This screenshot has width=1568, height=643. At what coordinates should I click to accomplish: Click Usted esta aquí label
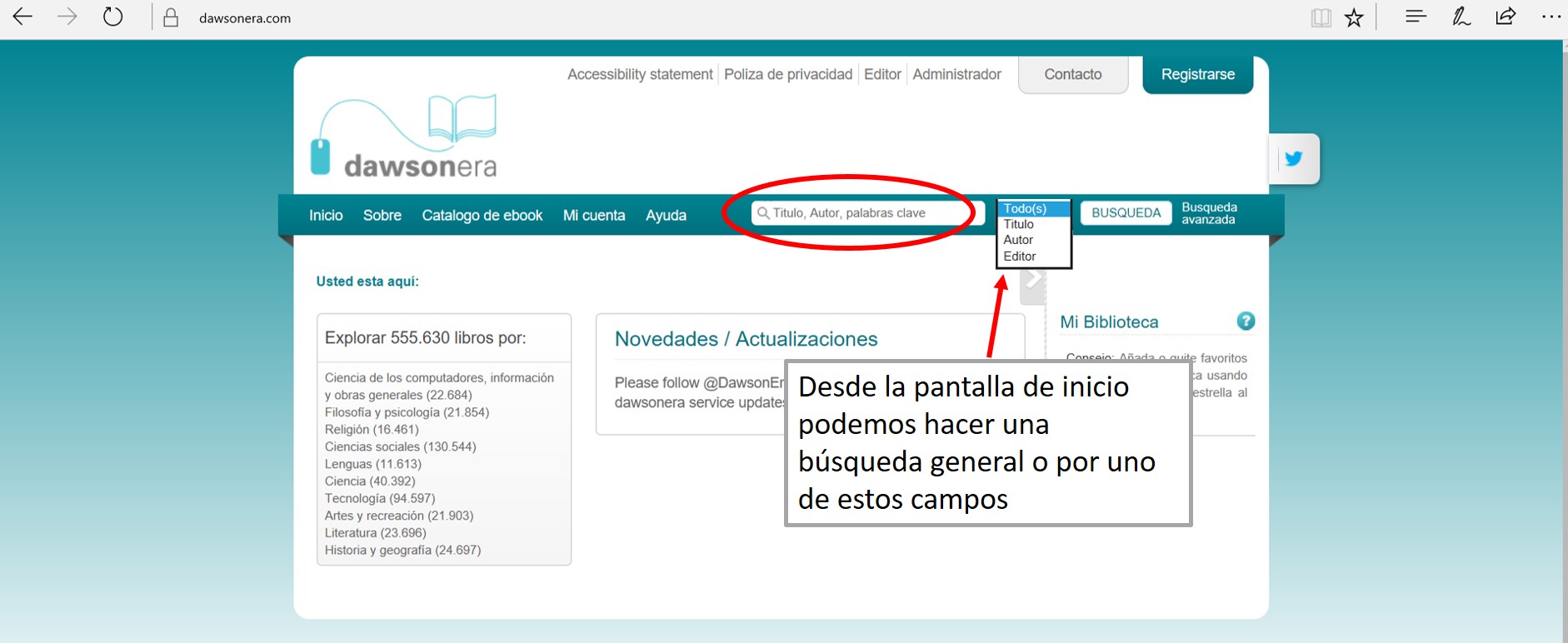click(367, 282)
